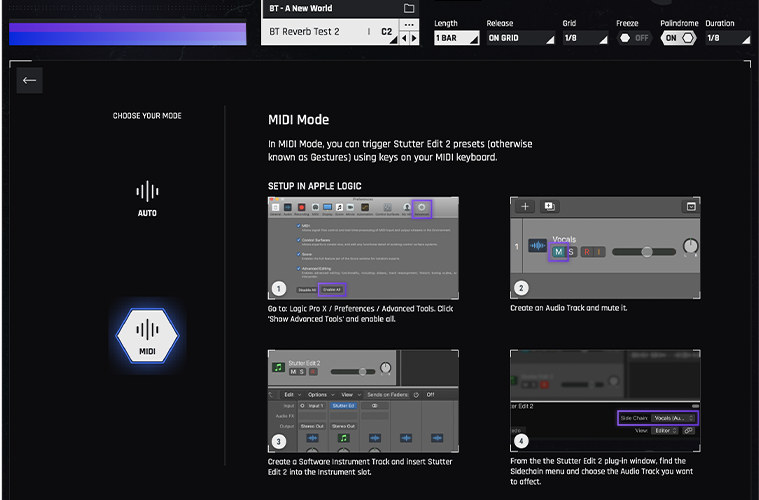Go to previous preset with left arrow
This screenshot has width=759, height=500.
[404, 38]
